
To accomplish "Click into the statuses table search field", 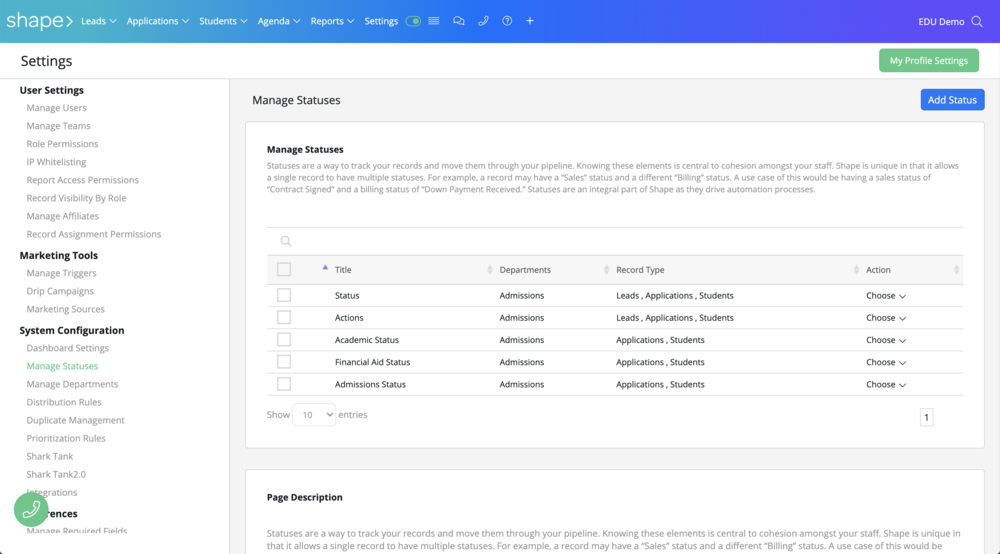I will click(x=615, y=241).
